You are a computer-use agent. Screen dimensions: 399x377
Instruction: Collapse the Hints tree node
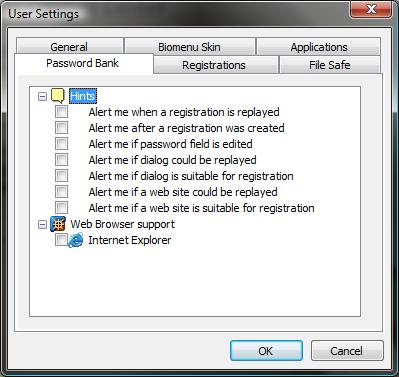point(42,97)
